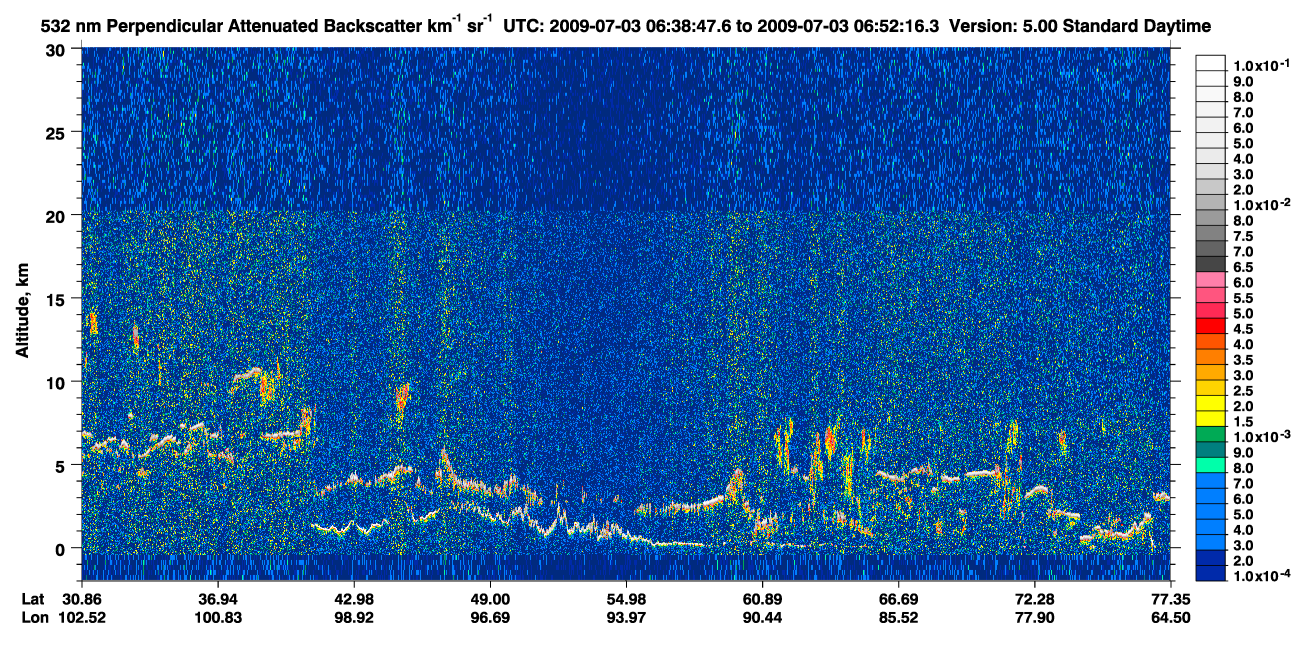
Task: Click longitude value "93.97"
Action: [x=626, y=617]
